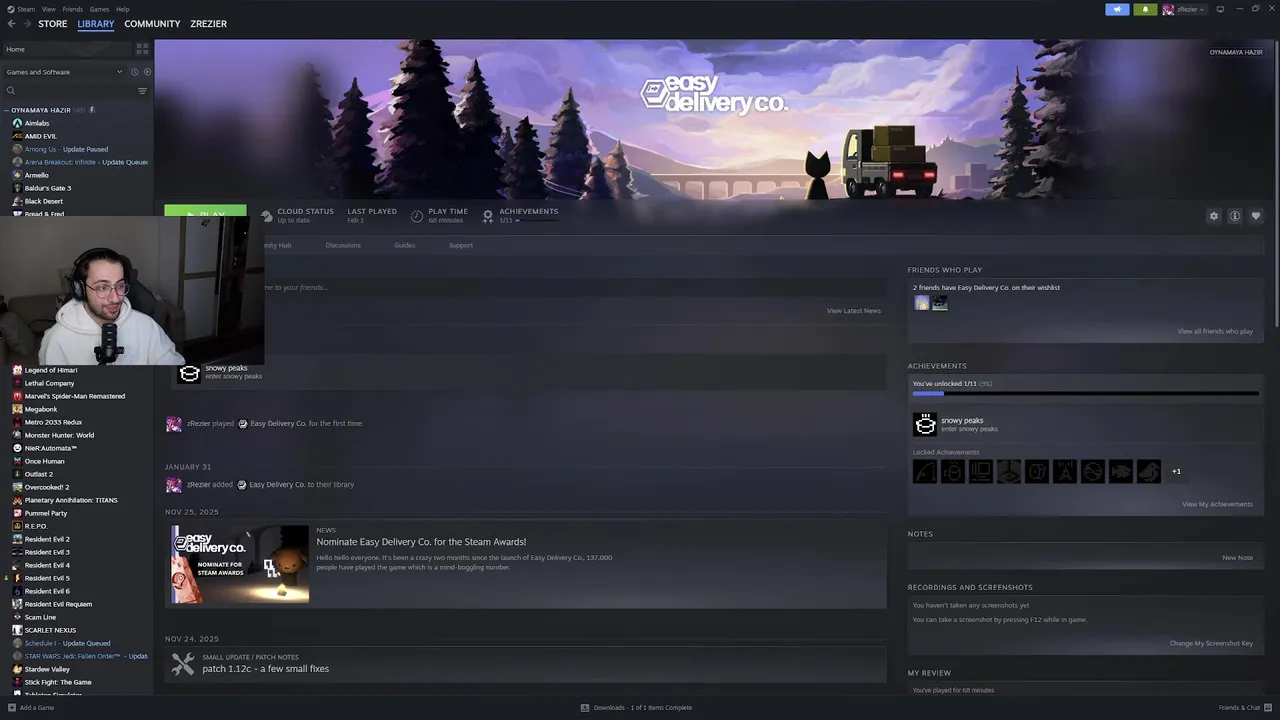Select Stardew Valley in library list

[x=47, y=669]
